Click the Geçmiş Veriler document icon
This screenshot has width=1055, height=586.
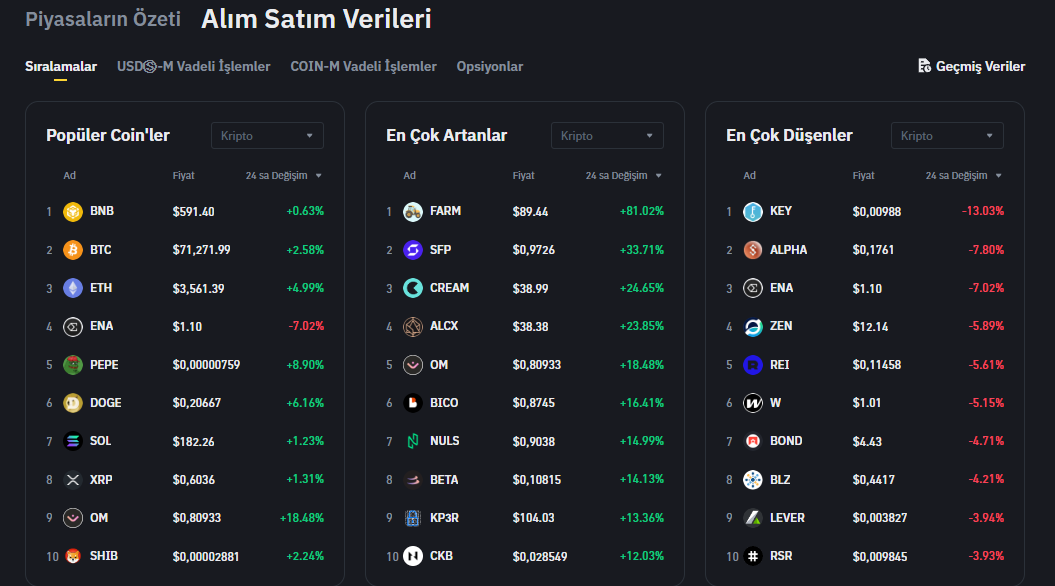click(x=925, y=66)
